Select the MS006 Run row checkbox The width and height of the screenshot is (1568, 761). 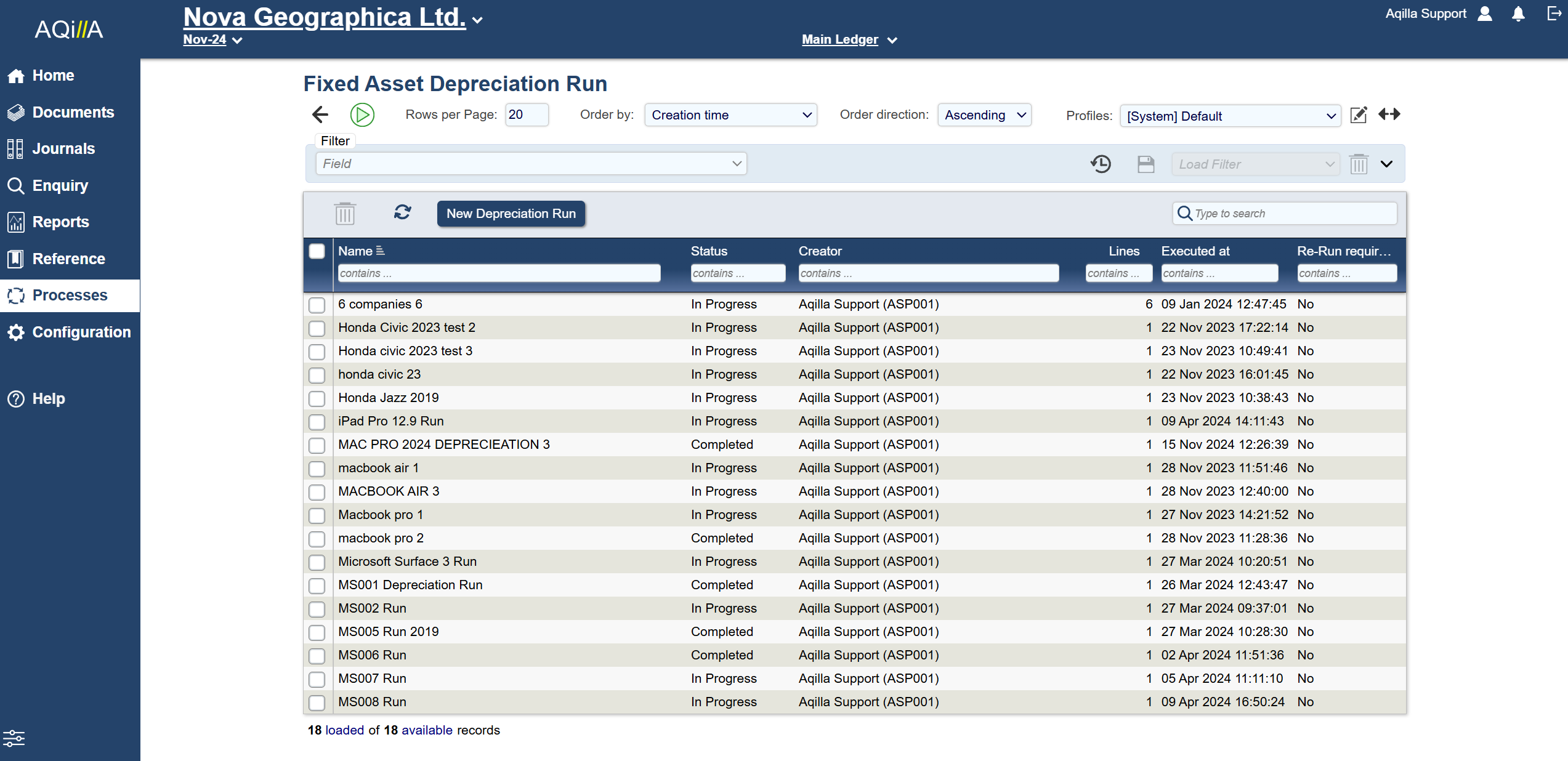tap(317, 656)
